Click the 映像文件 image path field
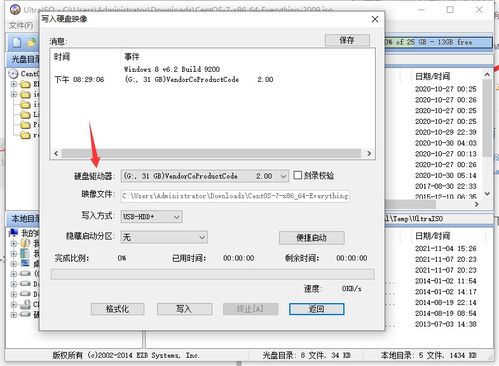This screenshot has width=499, height=366. [x=235, y=196]
